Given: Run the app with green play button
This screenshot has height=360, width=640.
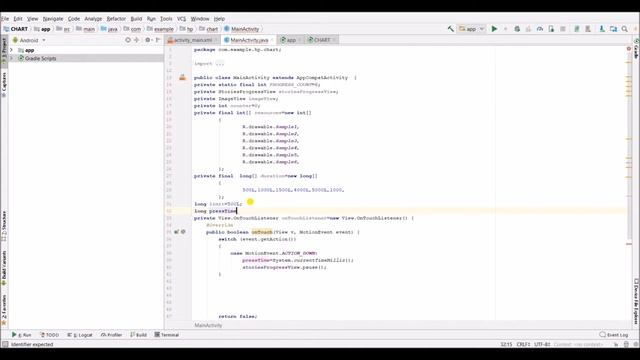Looking at the screenshot, I should point(494,29).
